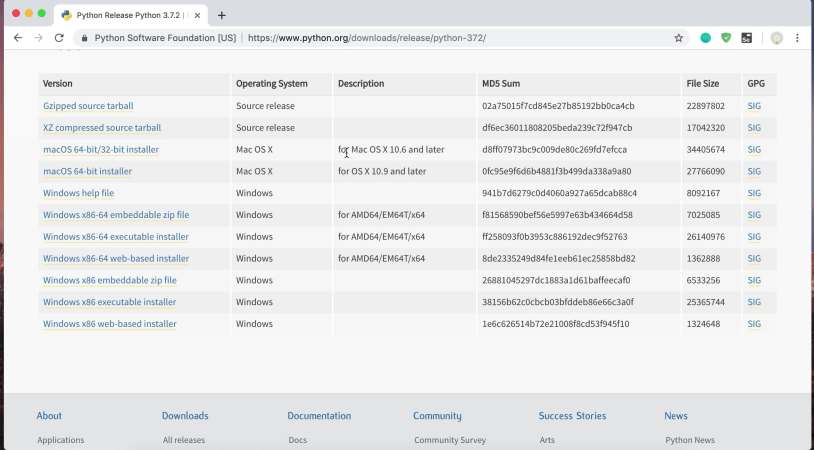The image size is (814, 450).
Task: Click the dark square extension icon
Action: pos(747,38)
